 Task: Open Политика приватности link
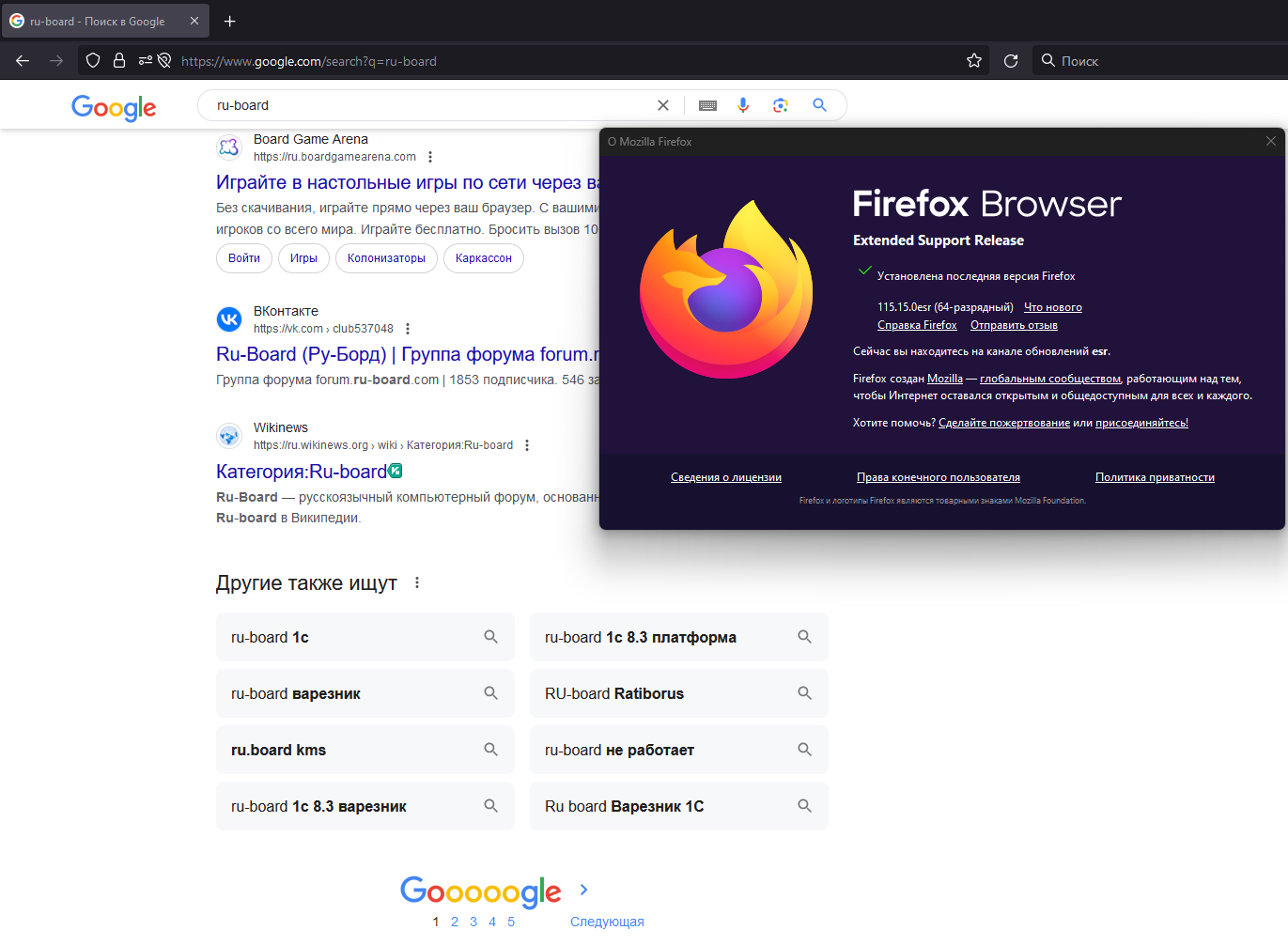coord(1155,477)
